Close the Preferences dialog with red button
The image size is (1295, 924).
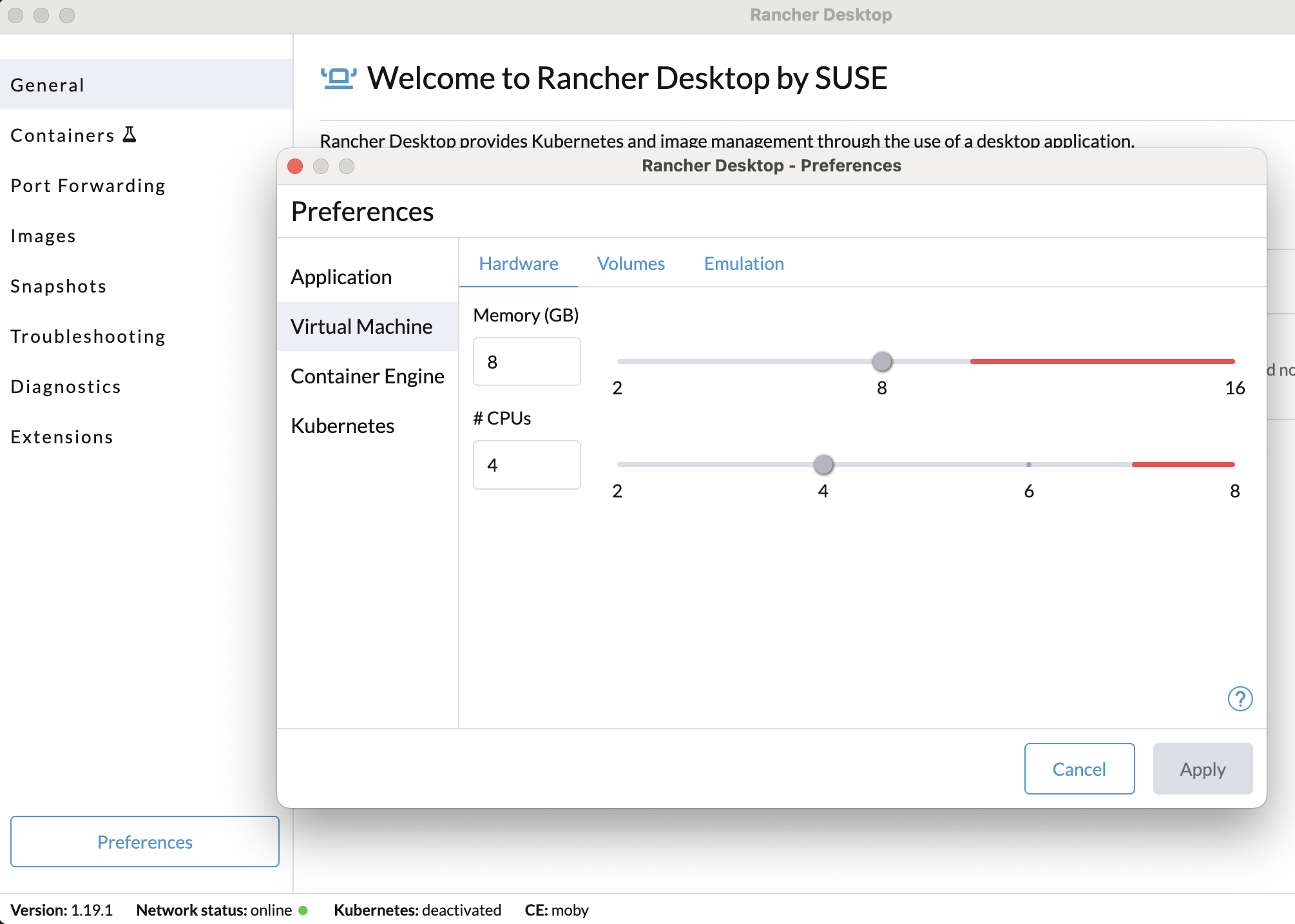tap(296, 166)
